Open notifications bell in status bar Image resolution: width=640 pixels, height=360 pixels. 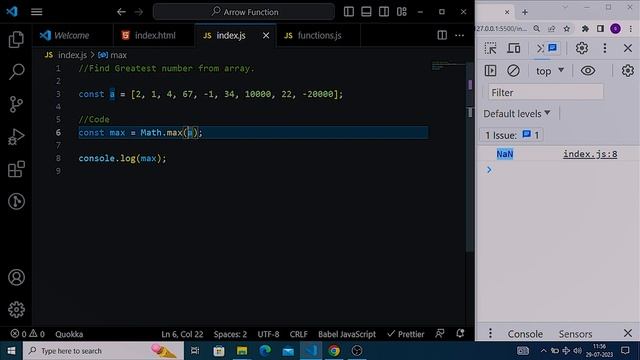pos(460,333)
